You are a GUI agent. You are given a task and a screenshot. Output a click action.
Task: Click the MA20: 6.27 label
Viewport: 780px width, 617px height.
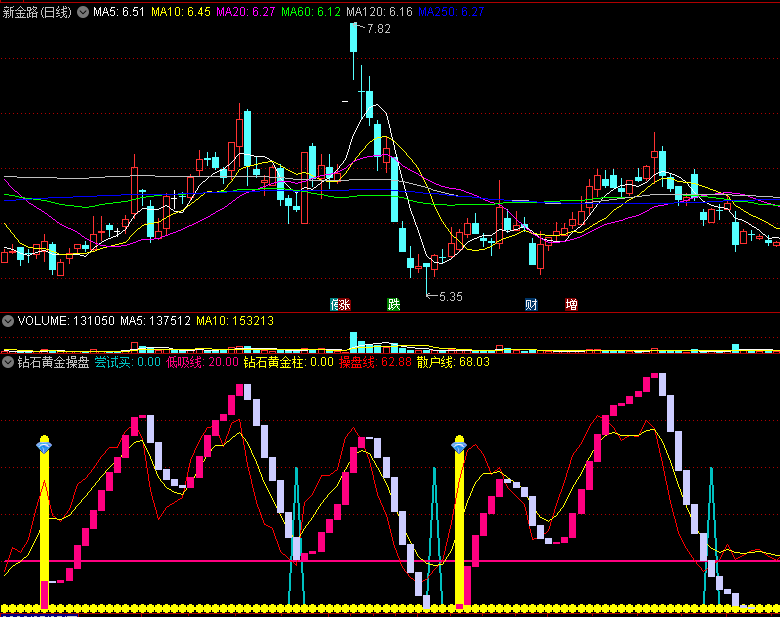point(245,12)
